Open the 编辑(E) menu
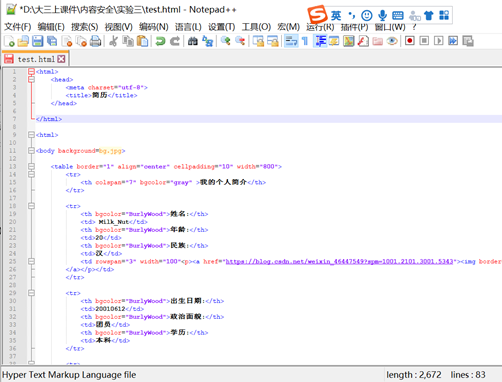The height and width of the screenshot is (382, 502). [51, 27]
